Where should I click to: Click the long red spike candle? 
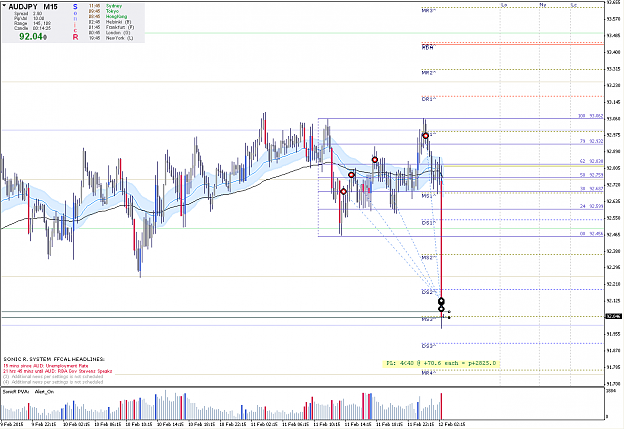coord(441,247)
